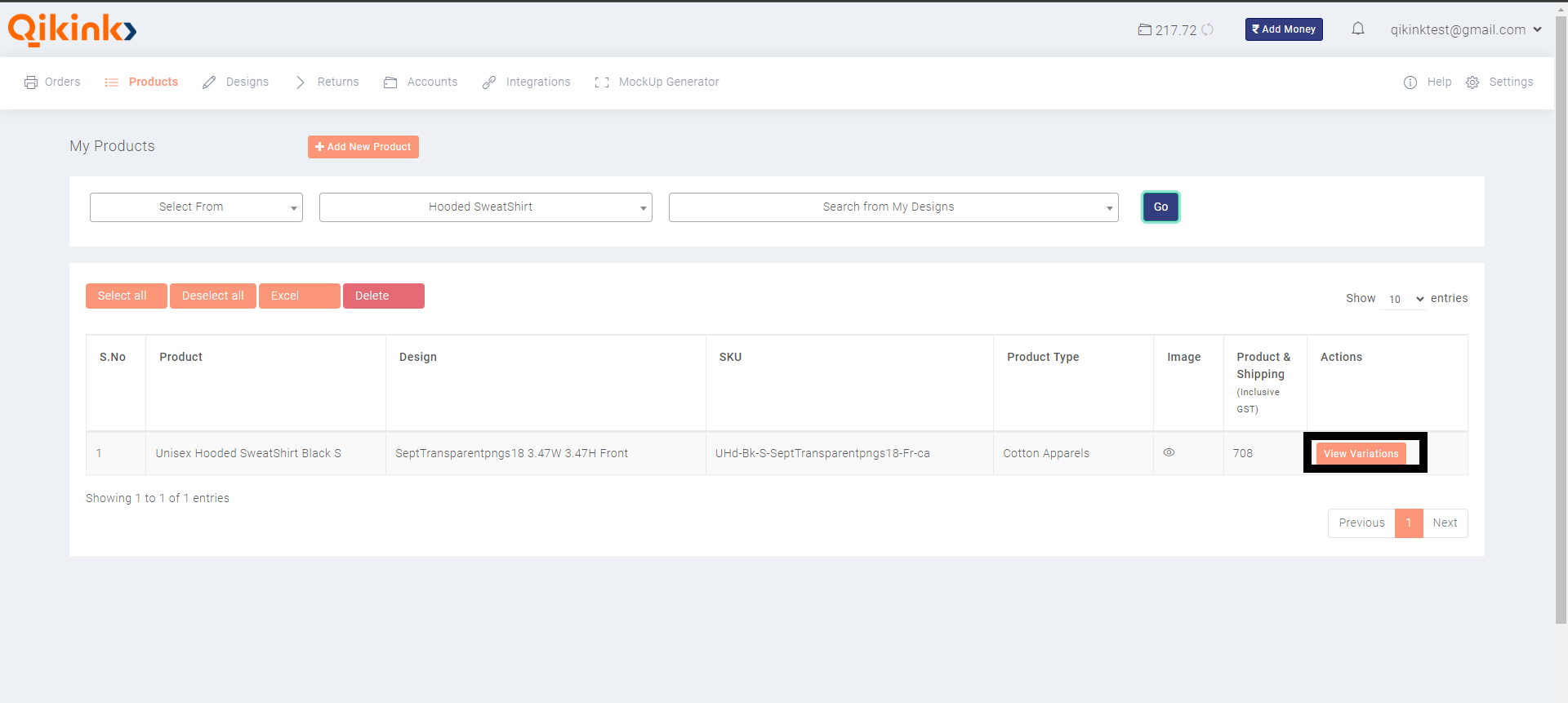
Task: Open the Hooded SweatShirt dropdown
Action: (485, 207)
